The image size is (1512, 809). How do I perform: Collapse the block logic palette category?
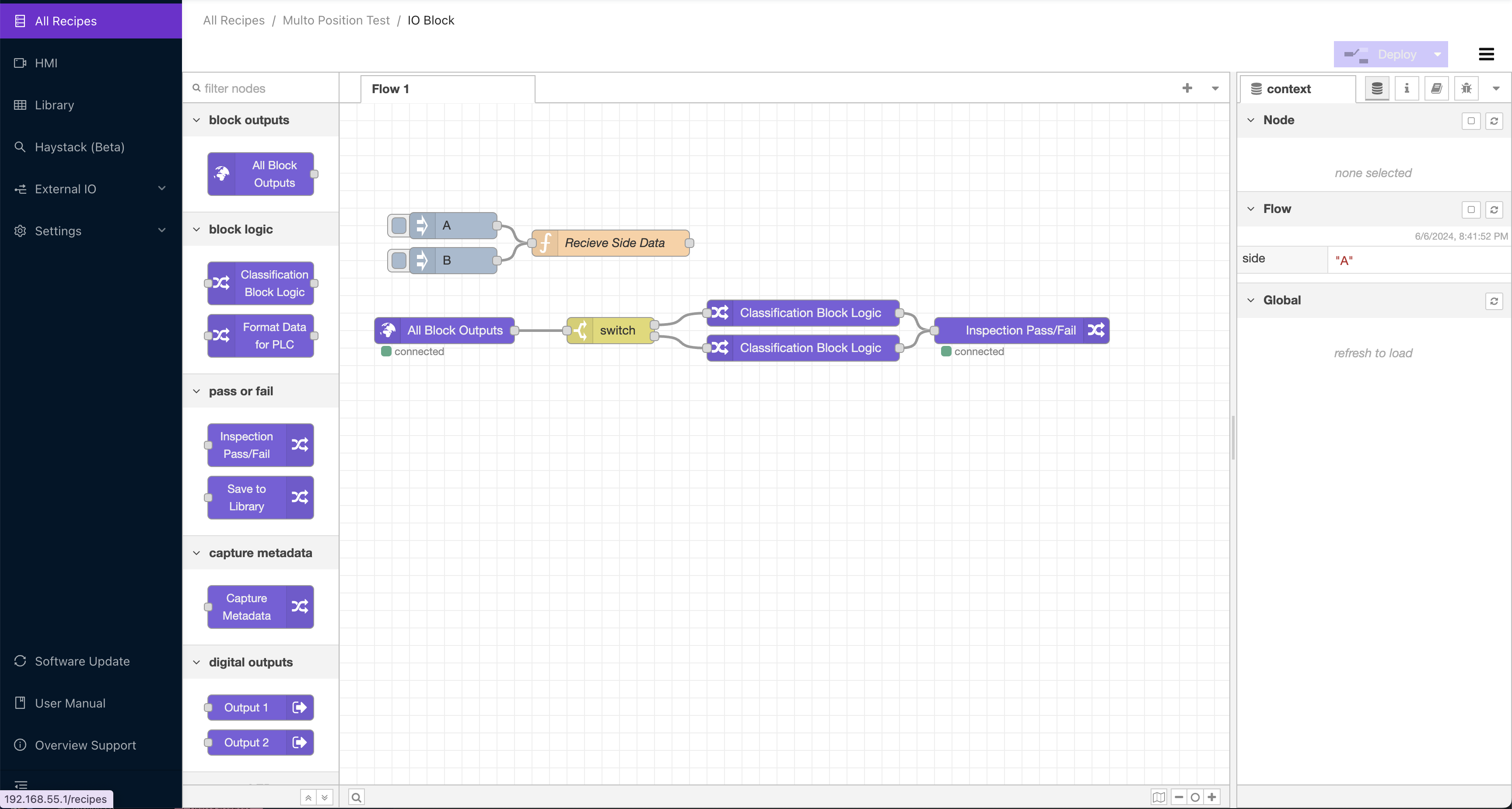pyautogui.click(x=197, y=230)
